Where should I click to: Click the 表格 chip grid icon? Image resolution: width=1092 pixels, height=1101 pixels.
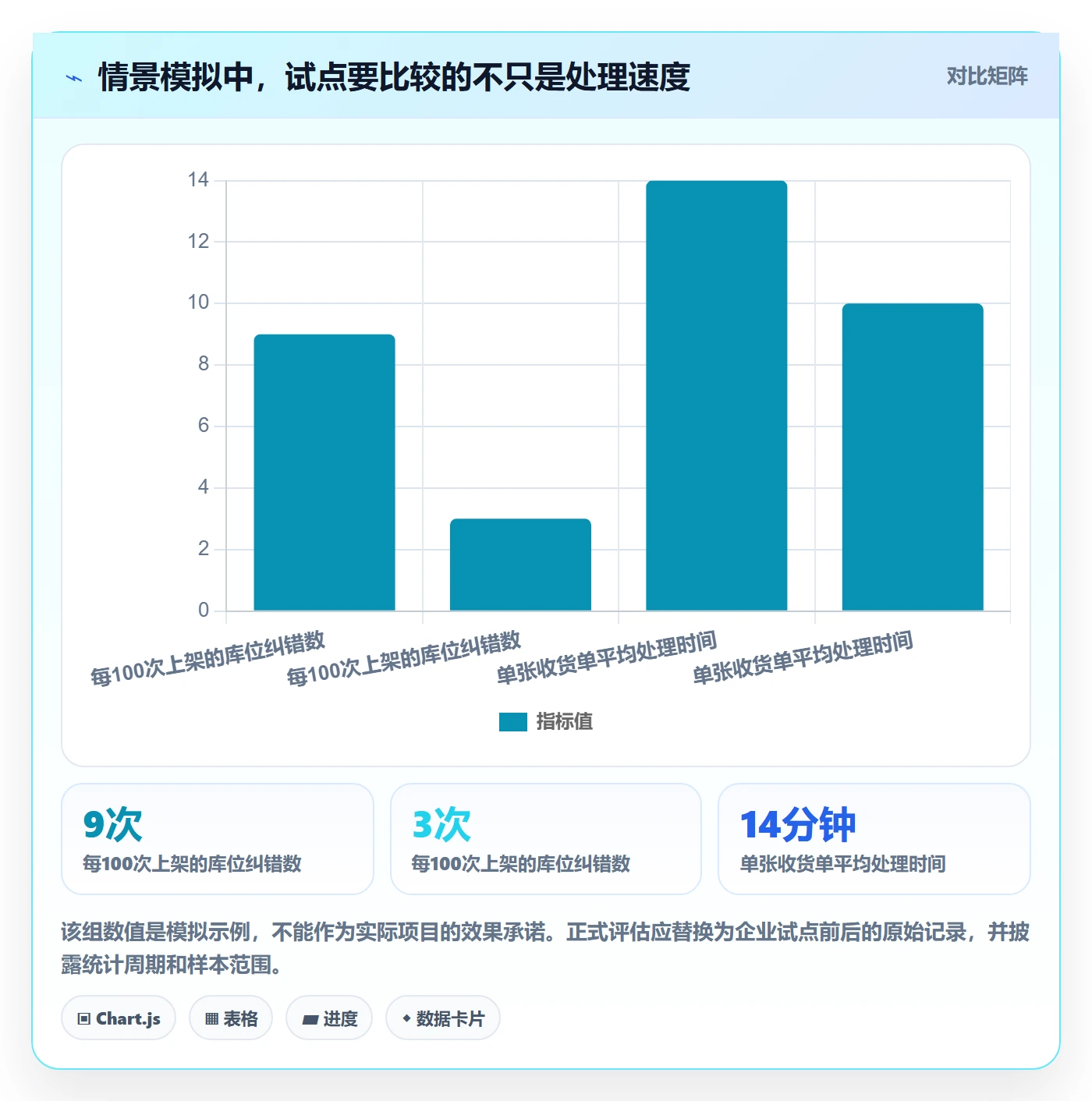(211, 1019)
